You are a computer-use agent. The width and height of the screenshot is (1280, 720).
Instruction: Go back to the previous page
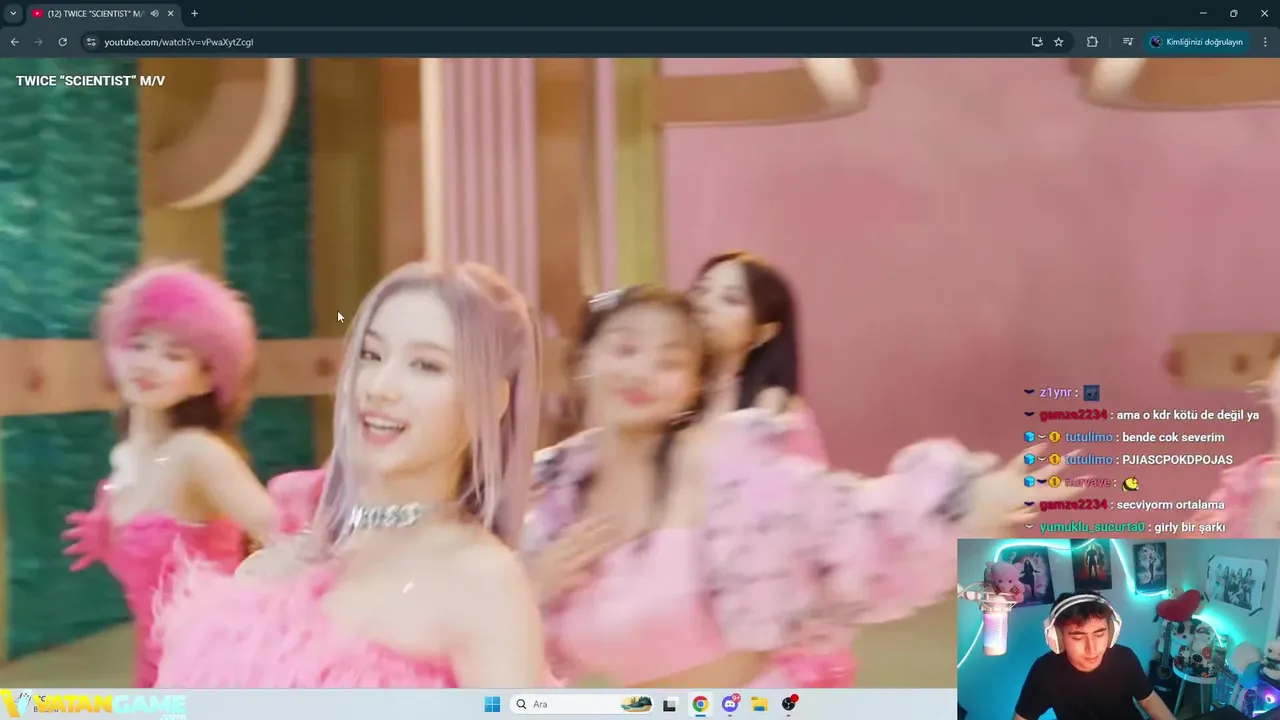point(14,42)
